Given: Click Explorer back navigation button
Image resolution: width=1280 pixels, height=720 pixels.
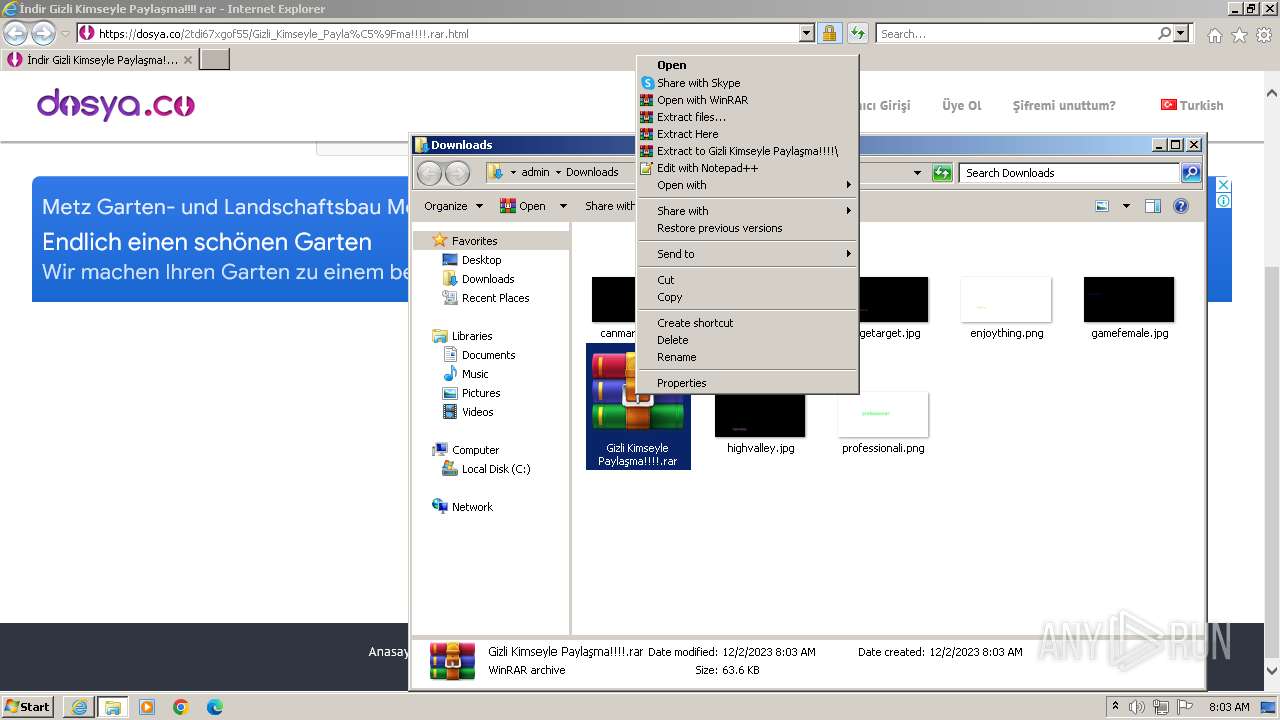Looking at the screenshot, I should (429, 173).
